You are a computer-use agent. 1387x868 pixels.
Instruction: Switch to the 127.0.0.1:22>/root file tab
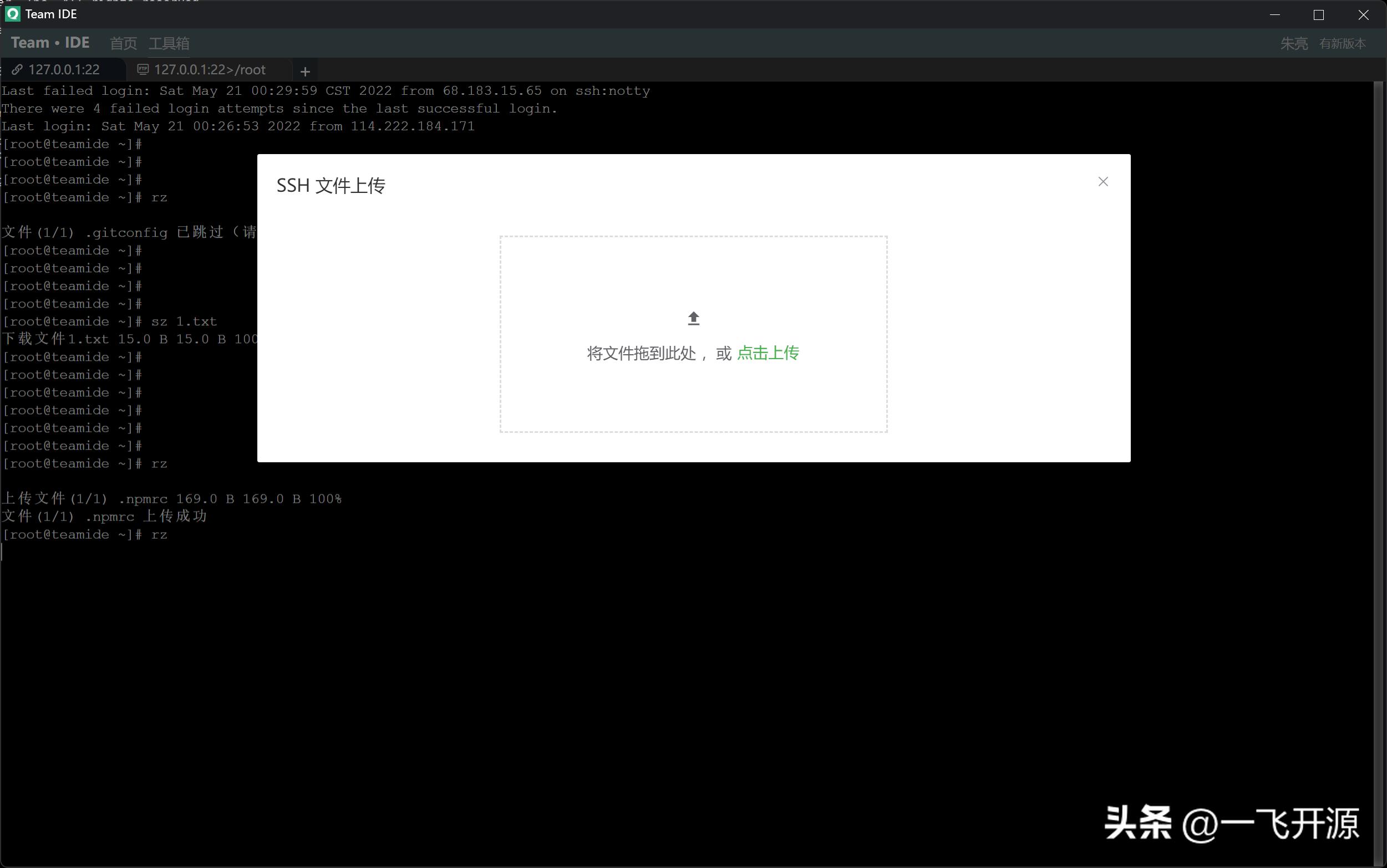[210, 69]
